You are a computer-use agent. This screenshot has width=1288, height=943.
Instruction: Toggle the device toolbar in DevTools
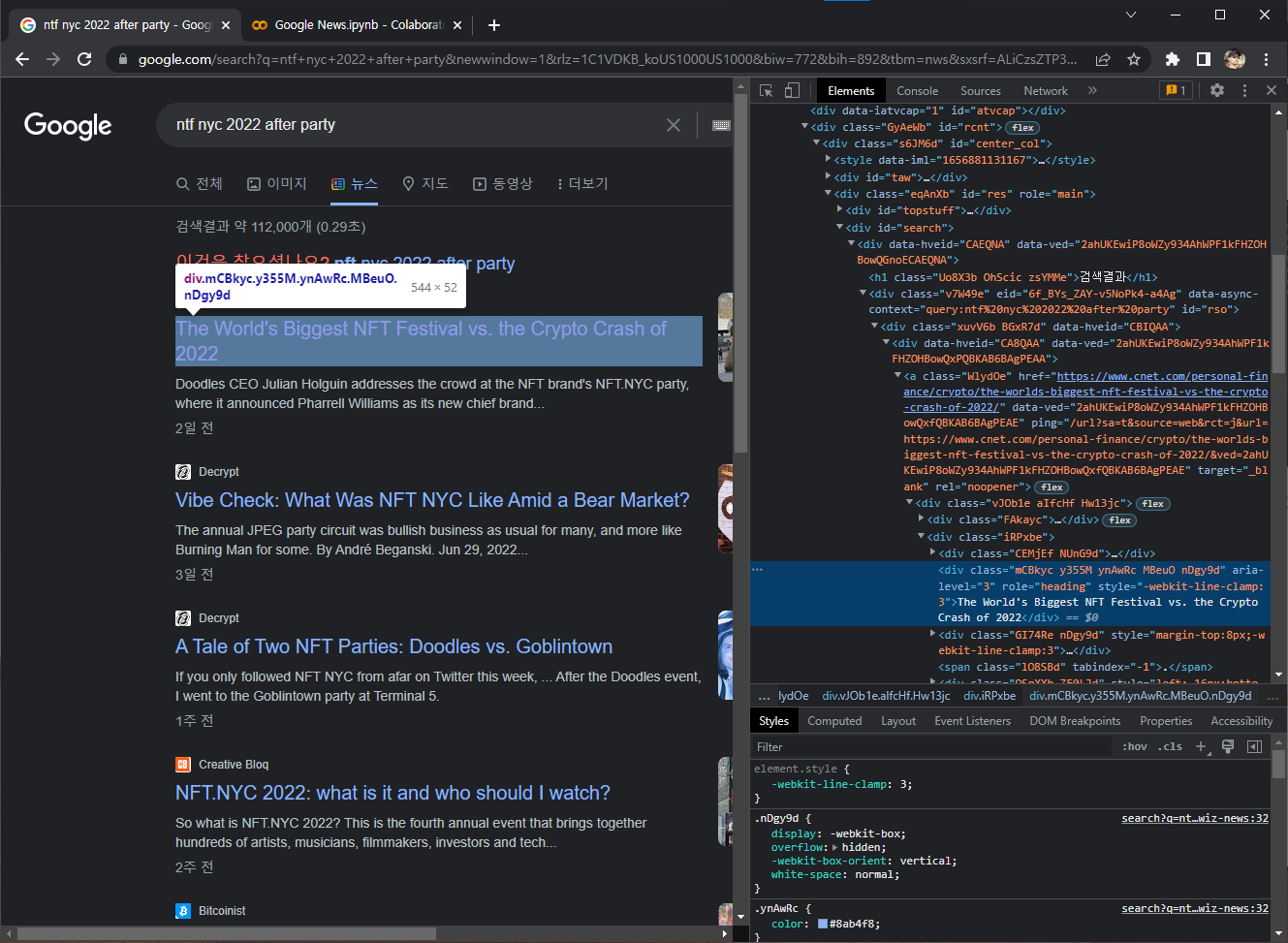point(792,90)
